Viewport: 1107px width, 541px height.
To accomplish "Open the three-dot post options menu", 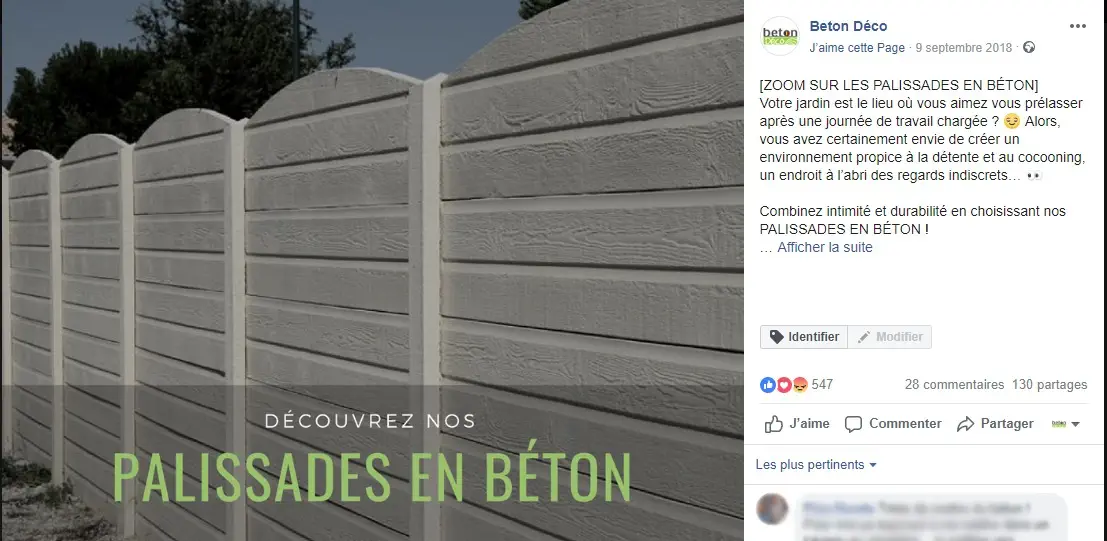I will tap(1077, 26).
